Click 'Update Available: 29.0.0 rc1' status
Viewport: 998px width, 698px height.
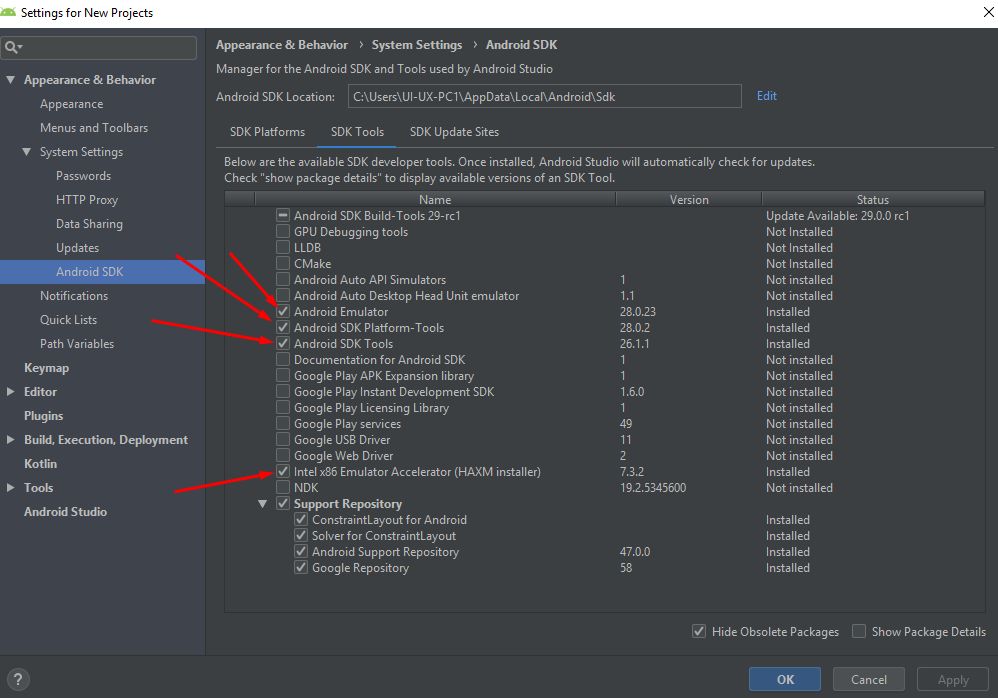click(837, 215)
